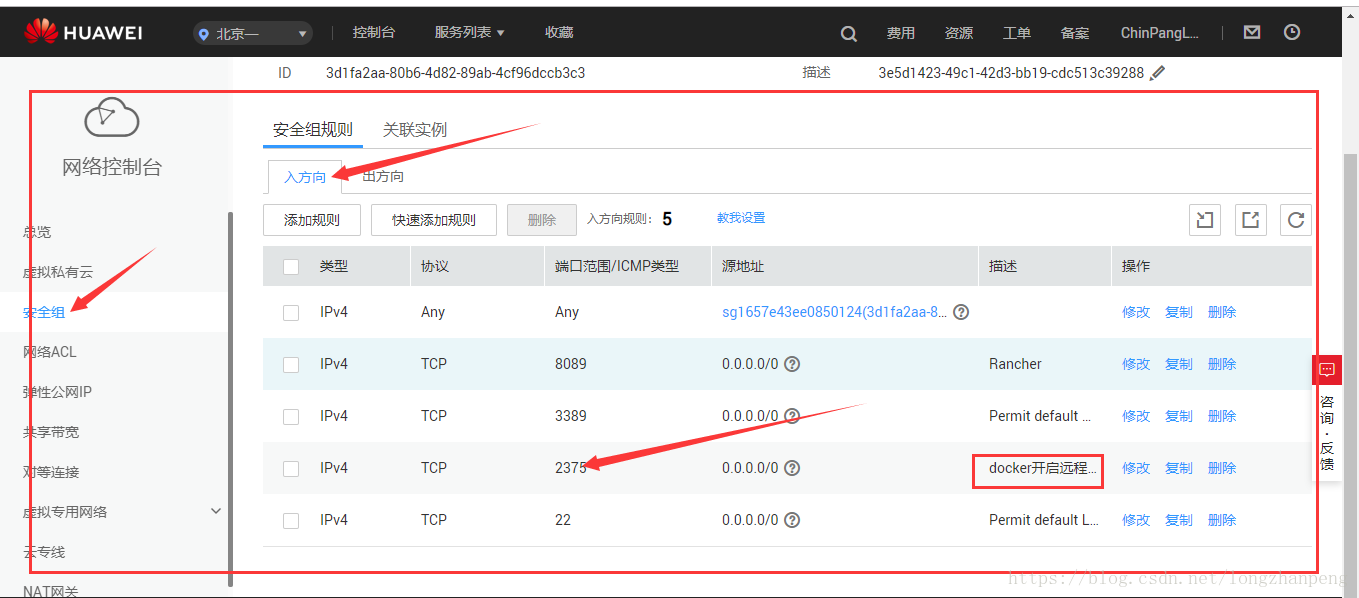Click 删除 for port 8089 rule
The height and width of the screenshot is (598, 1359).
point(1222,364)
